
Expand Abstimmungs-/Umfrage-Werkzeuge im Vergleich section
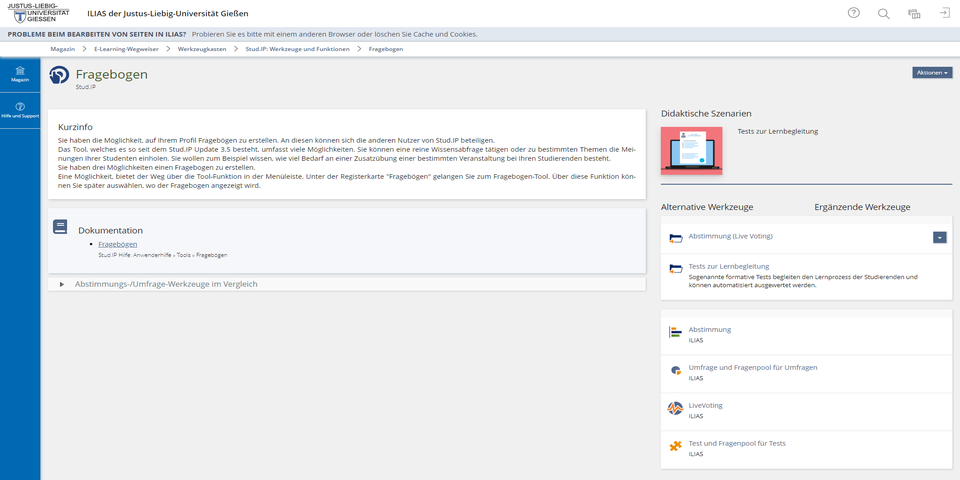(347, 284)
